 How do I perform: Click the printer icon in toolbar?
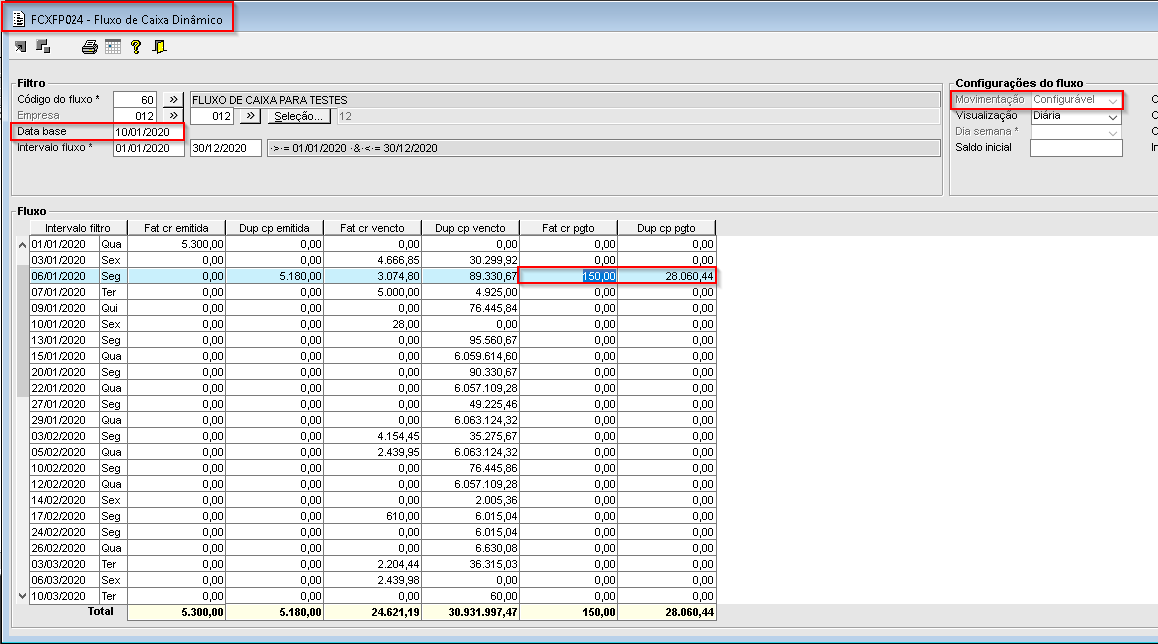click(89, 47)
